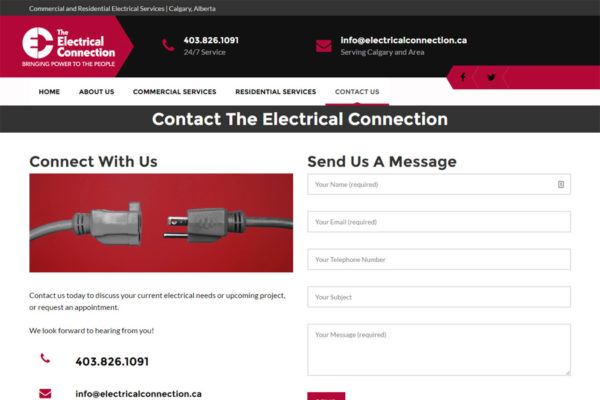Viewport: 600px width, 400px height.
Task: Click the autofill icon in name field
Action: (561, 184)
